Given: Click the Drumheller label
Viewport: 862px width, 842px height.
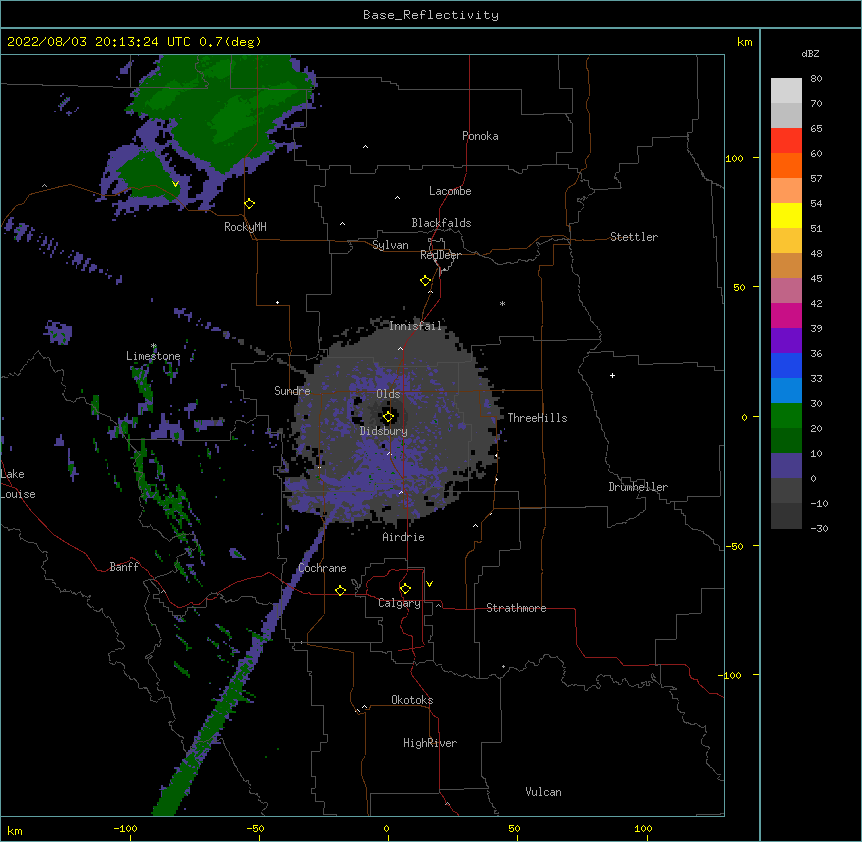Looking at the screenshot, I should [x=638, y=487].
